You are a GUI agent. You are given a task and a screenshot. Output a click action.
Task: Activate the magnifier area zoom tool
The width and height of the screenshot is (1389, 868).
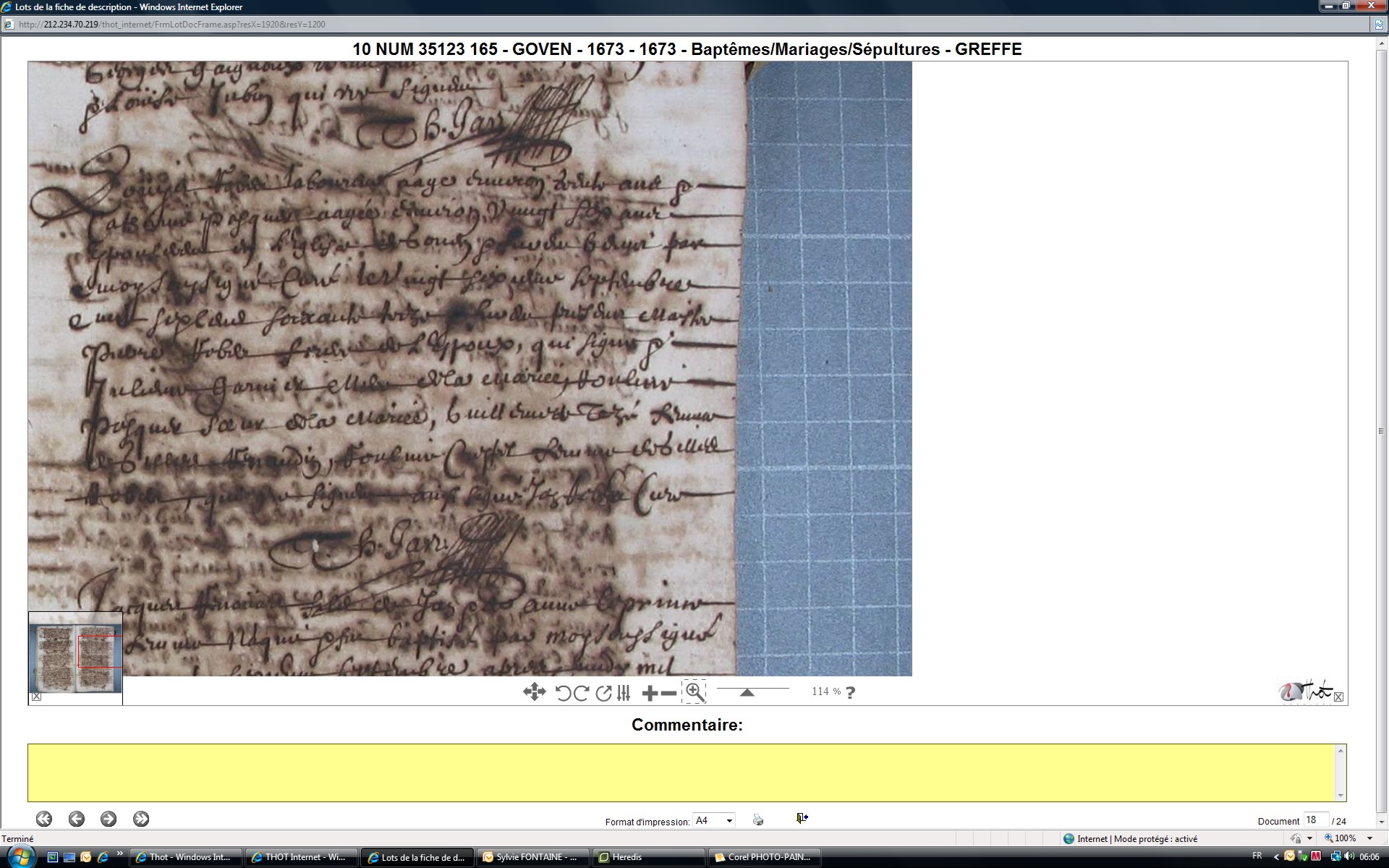[x=694, y=692]
